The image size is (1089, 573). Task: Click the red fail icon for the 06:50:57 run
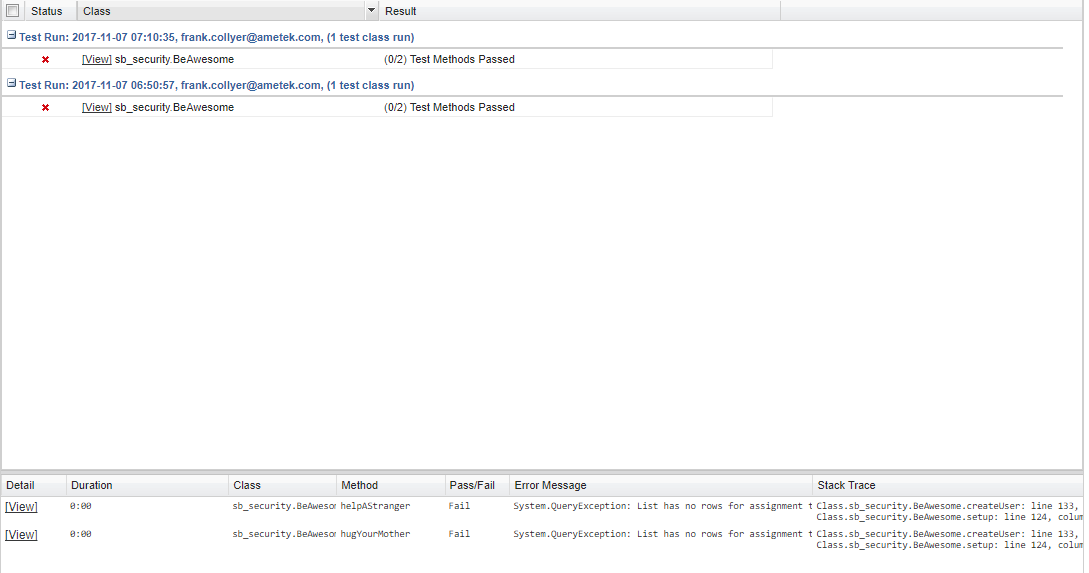click(x=45, y=108)
